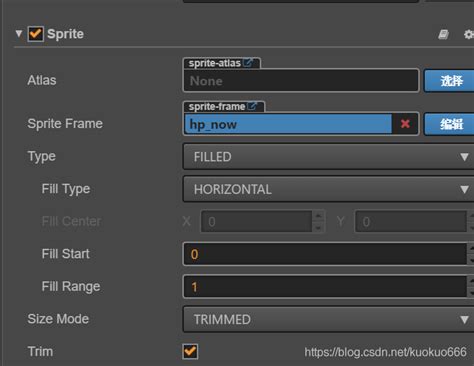Click the Fill Center X stepper arrows
The width and height of the screenshot is (474, 366).
tap(318, 222)
